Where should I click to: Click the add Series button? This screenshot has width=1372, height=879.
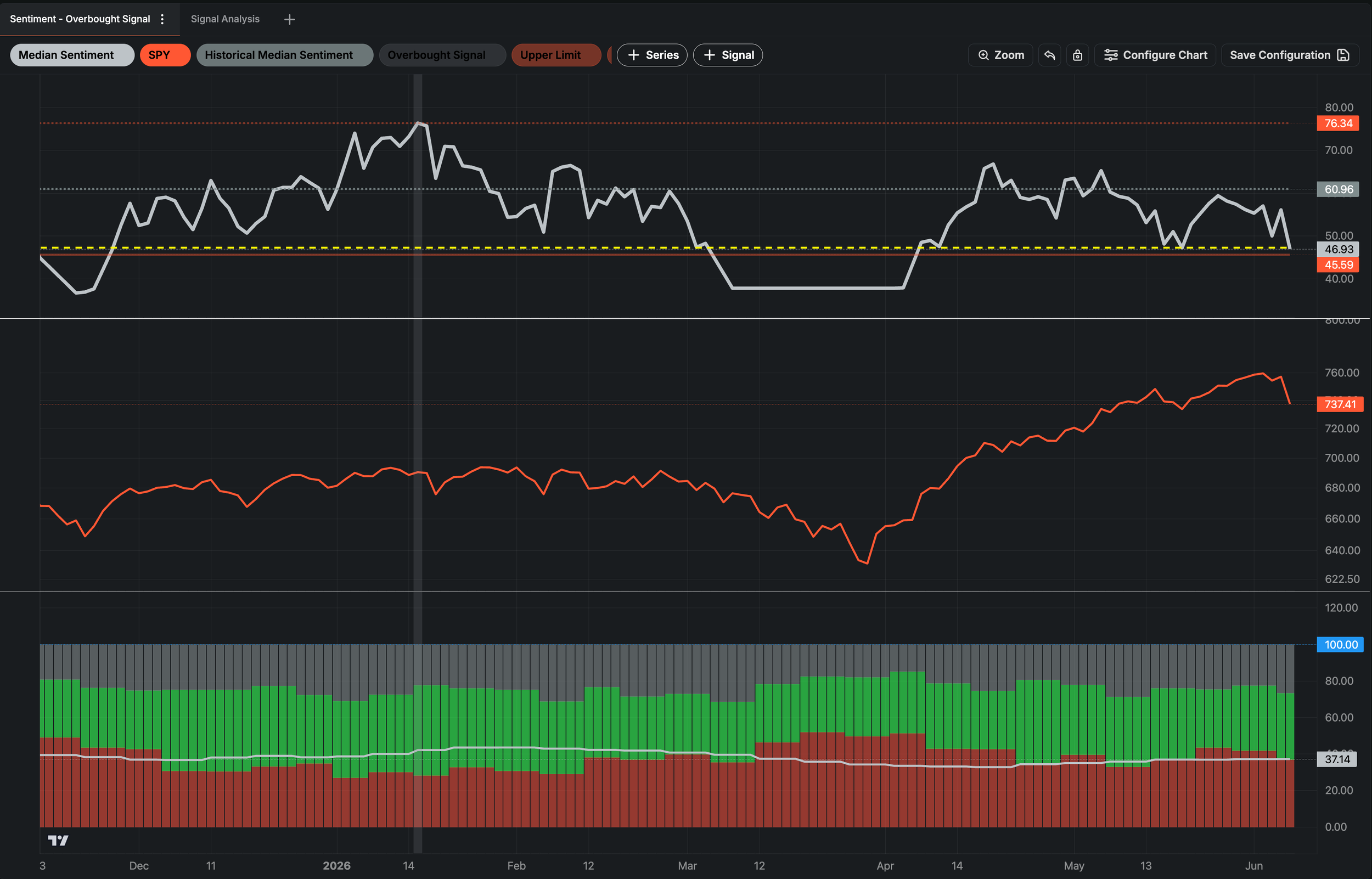click(652, 55)
